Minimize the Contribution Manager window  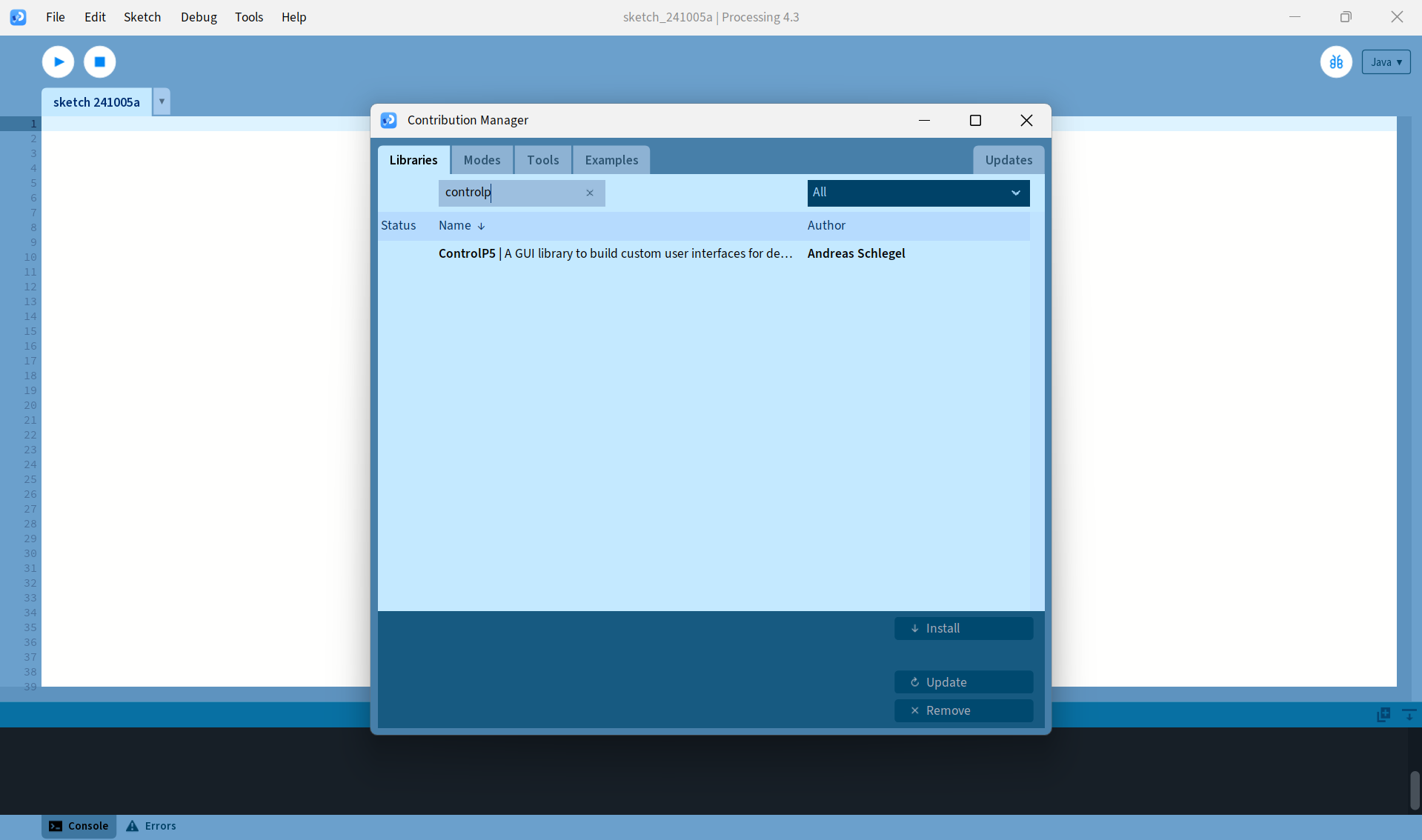pos(924,120)
